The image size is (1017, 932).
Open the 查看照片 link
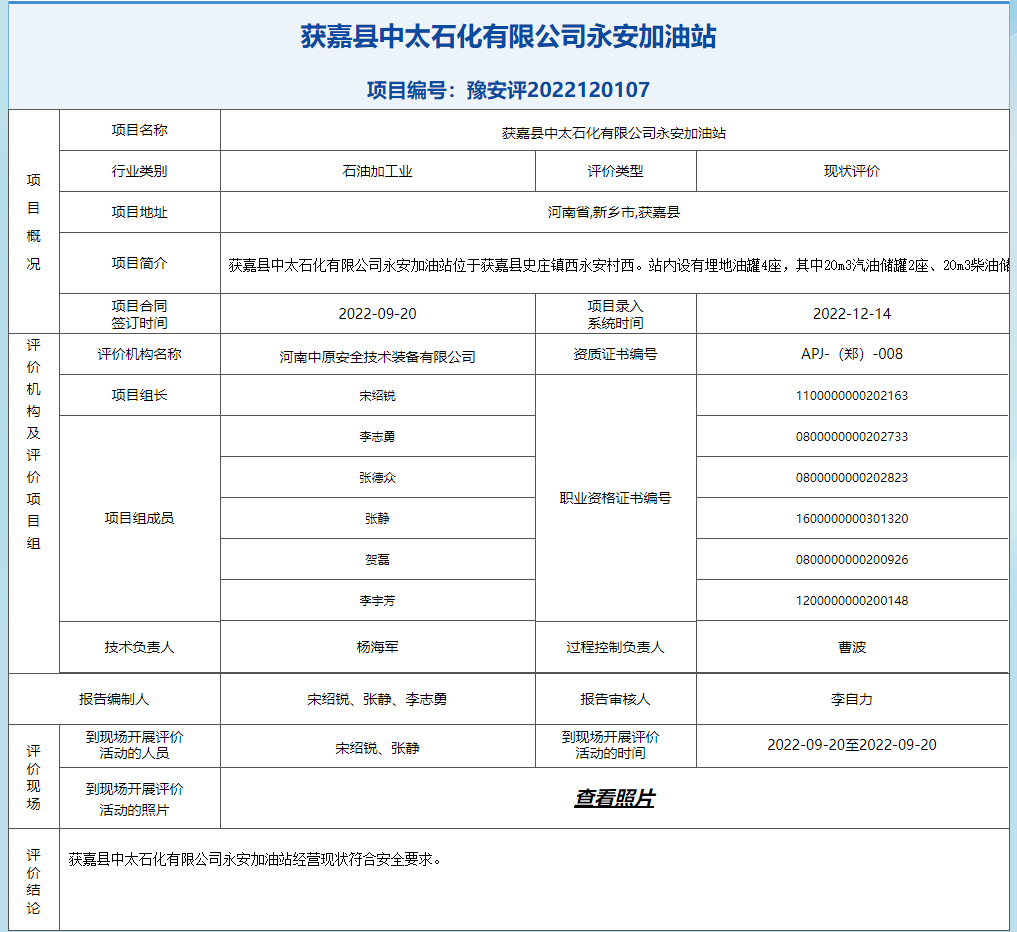coord(614,798)
